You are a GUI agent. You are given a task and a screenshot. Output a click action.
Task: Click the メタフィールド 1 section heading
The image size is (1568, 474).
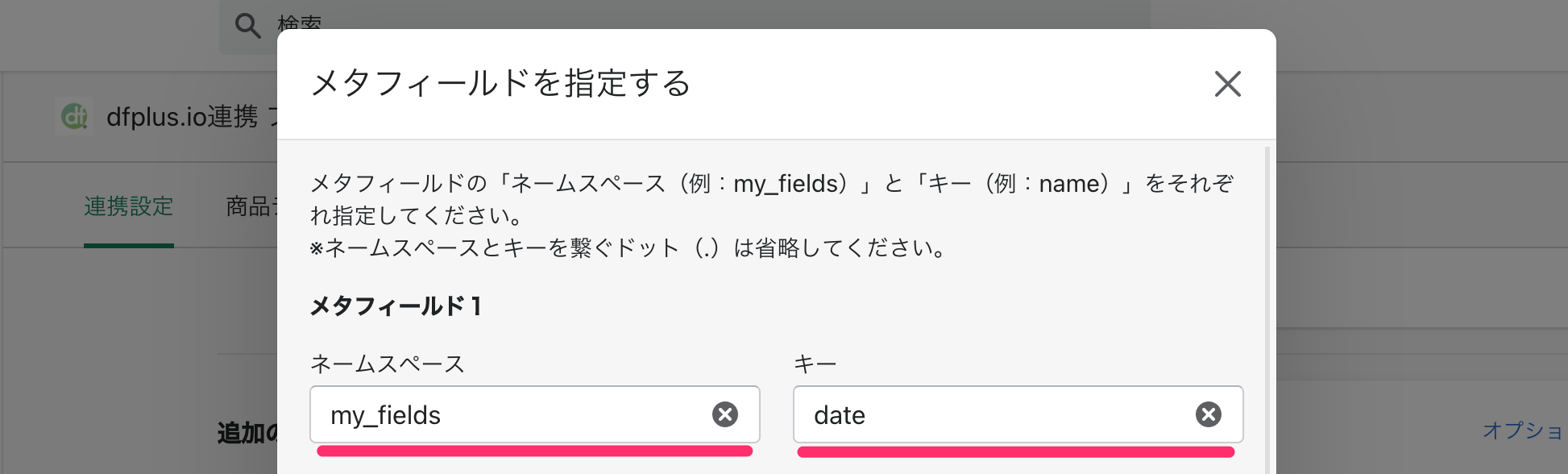396,306
